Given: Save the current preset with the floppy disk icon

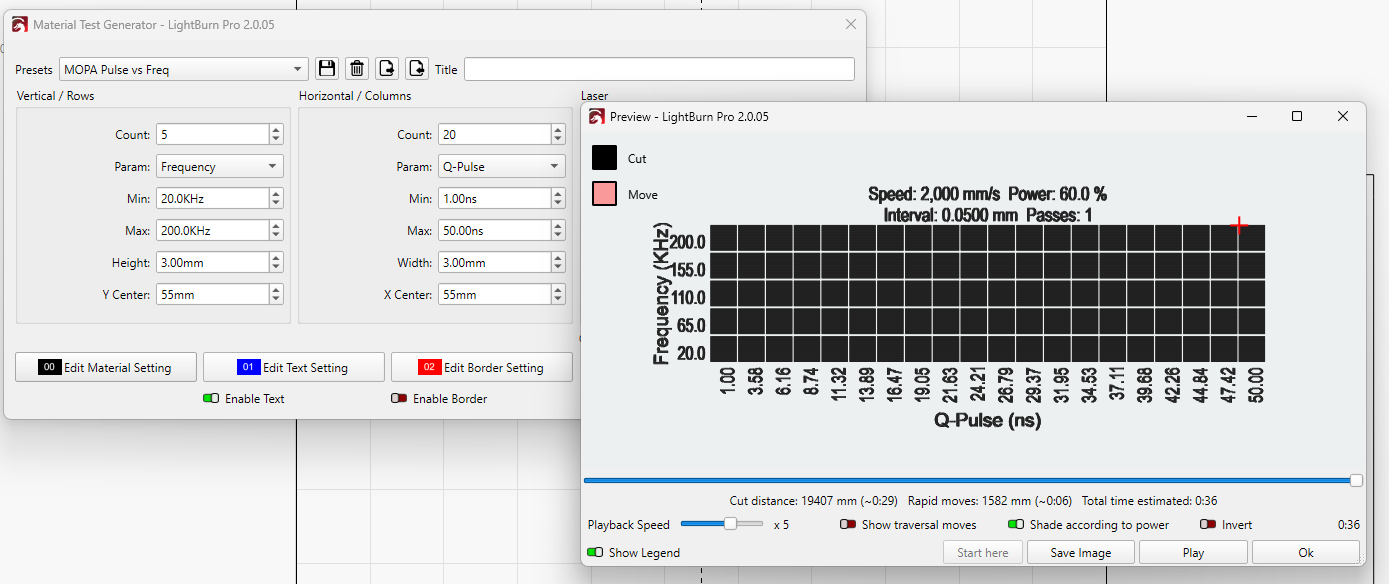Looking at the screenshot, I should coord(326,69).
